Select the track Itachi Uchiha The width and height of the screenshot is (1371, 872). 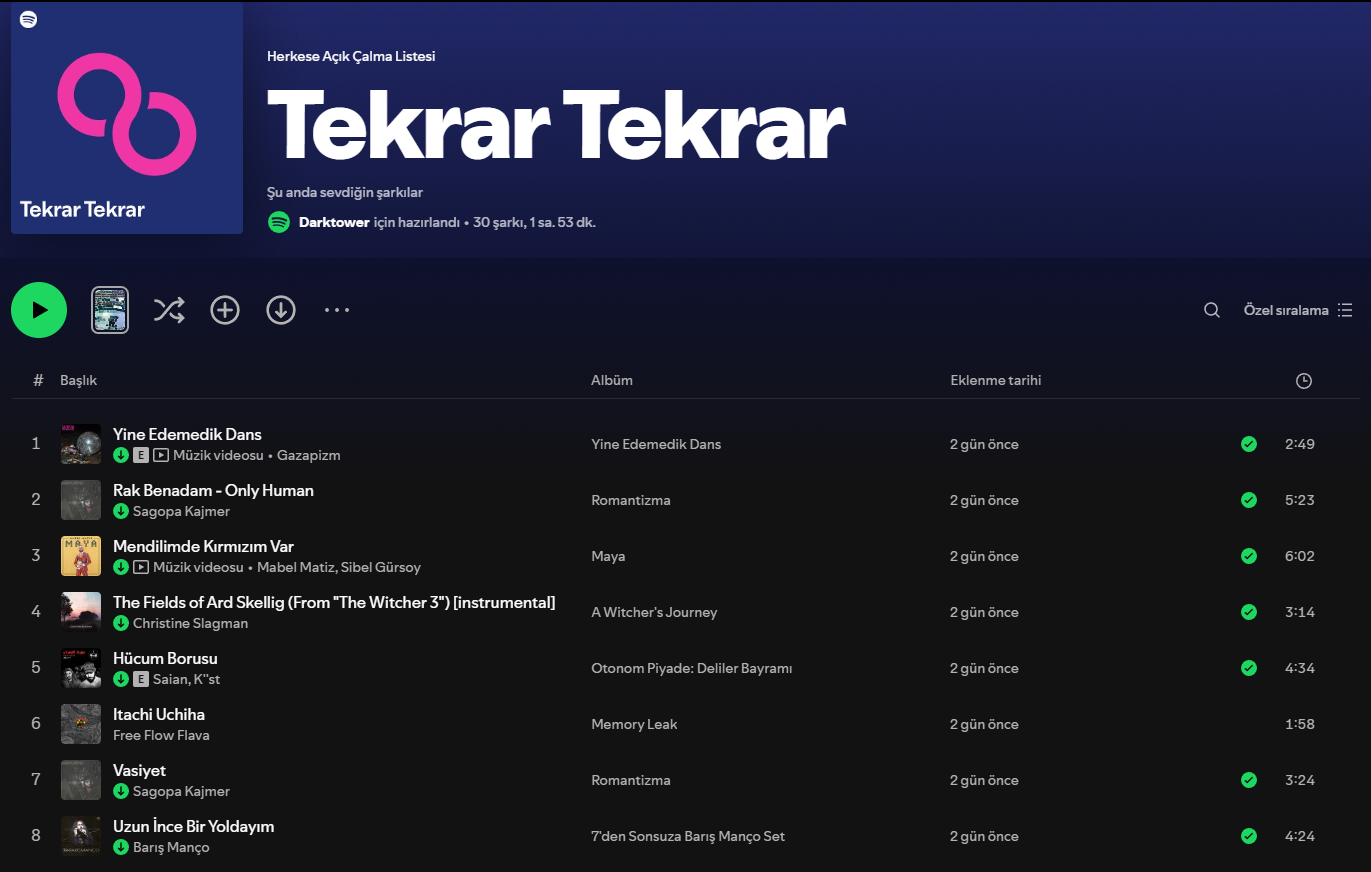pos(159,714)
